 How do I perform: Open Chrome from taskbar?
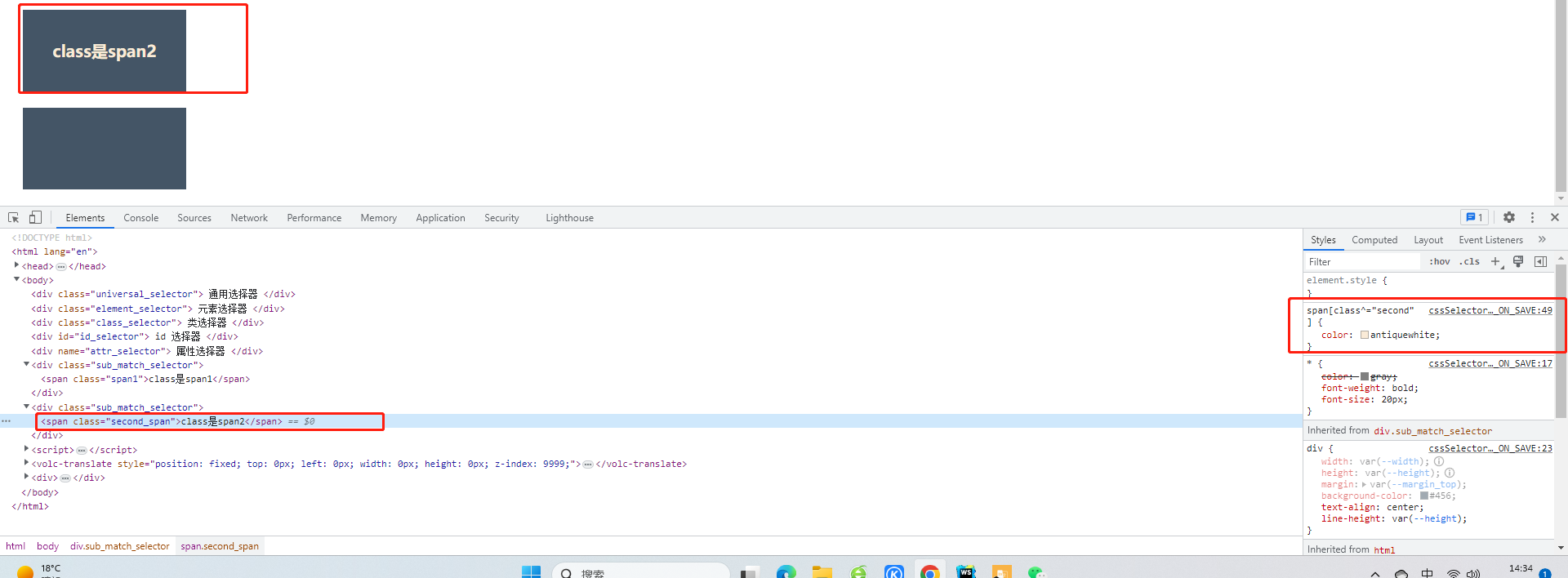[929, 571]
